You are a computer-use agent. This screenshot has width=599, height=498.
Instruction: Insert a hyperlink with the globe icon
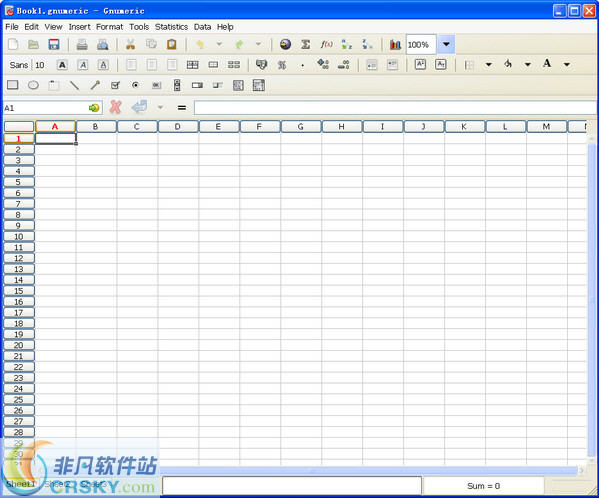click(x=285, y=44)
